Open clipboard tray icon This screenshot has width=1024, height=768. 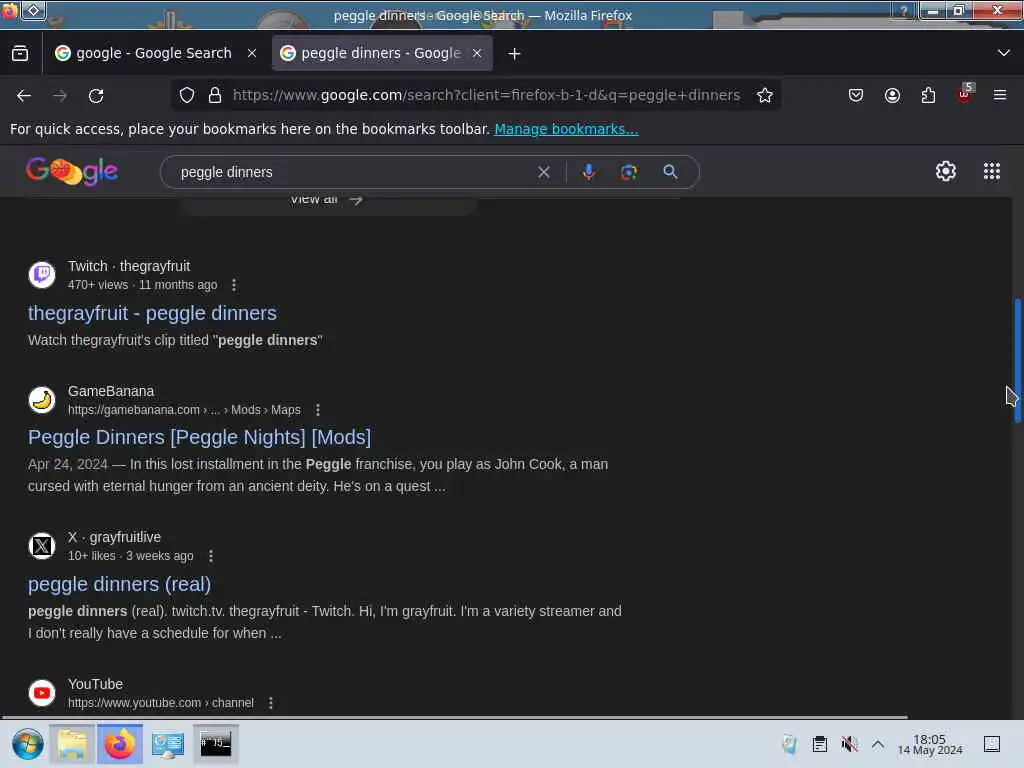[x=820, y=744]
